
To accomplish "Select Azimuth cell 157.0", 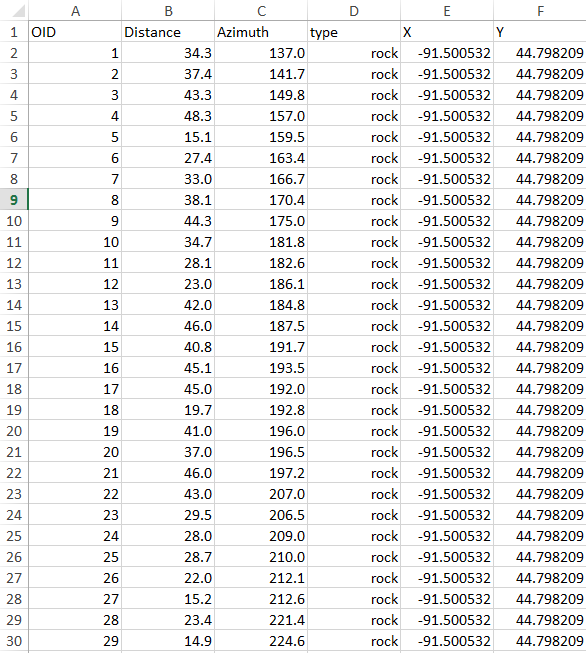I will pyautogui.click(x=261, y=116).
